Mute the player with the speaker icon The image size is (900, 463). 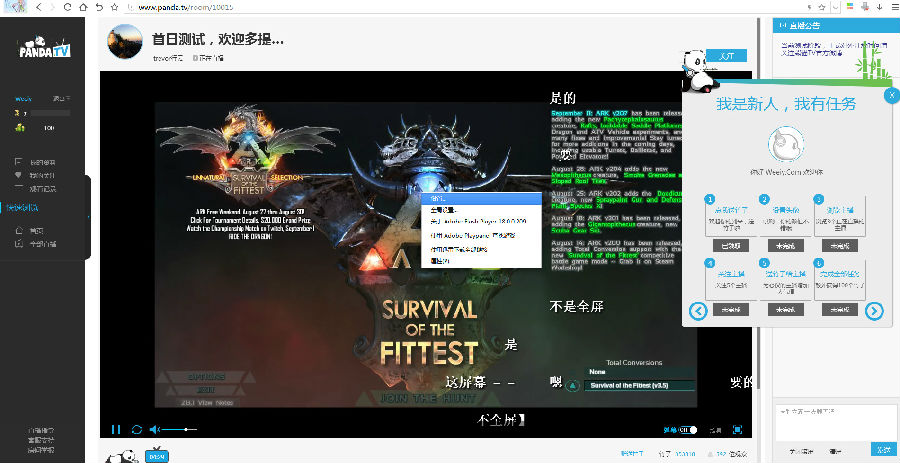tap(154, 429)
